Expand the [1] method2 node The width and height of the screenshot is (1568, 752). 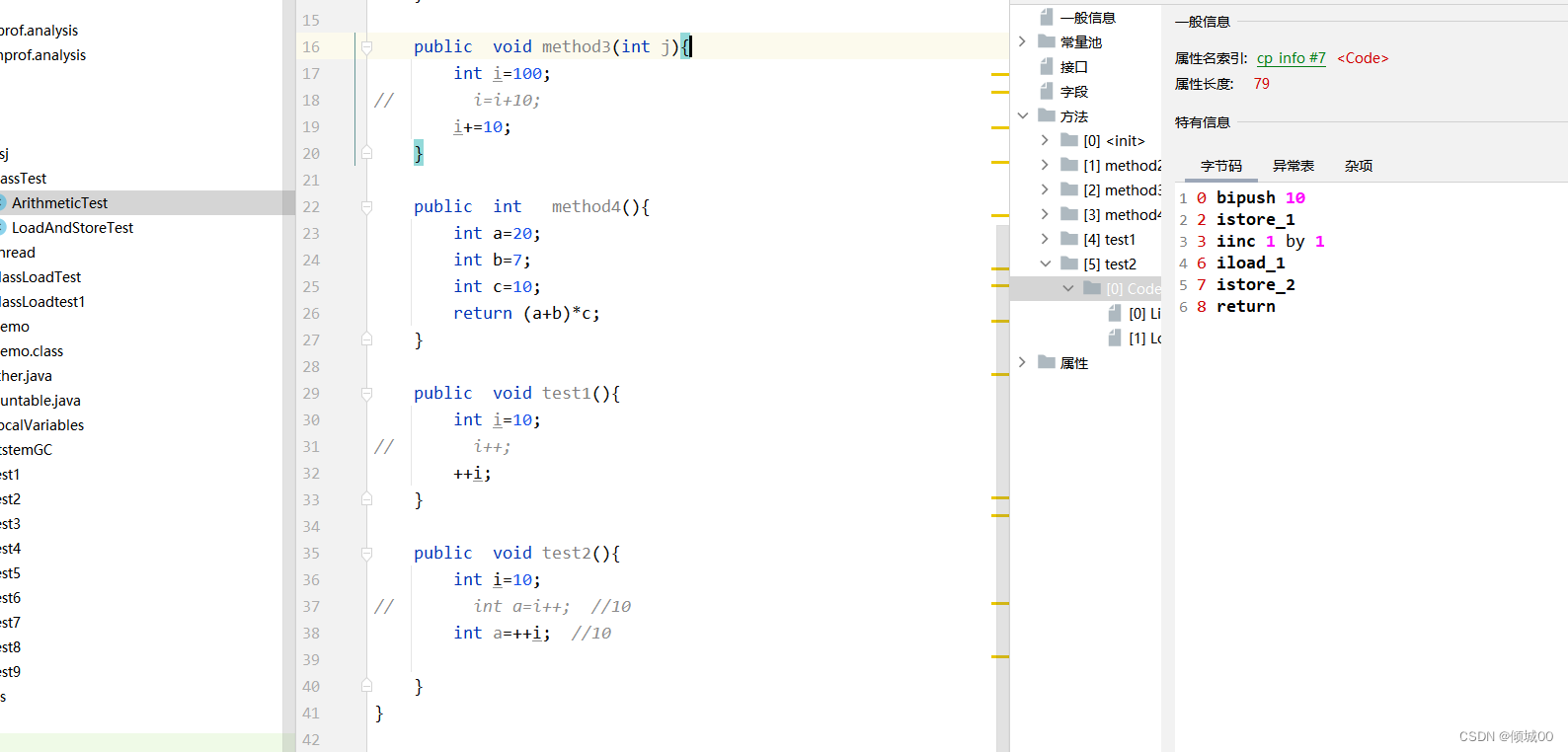pos(1046,165)
